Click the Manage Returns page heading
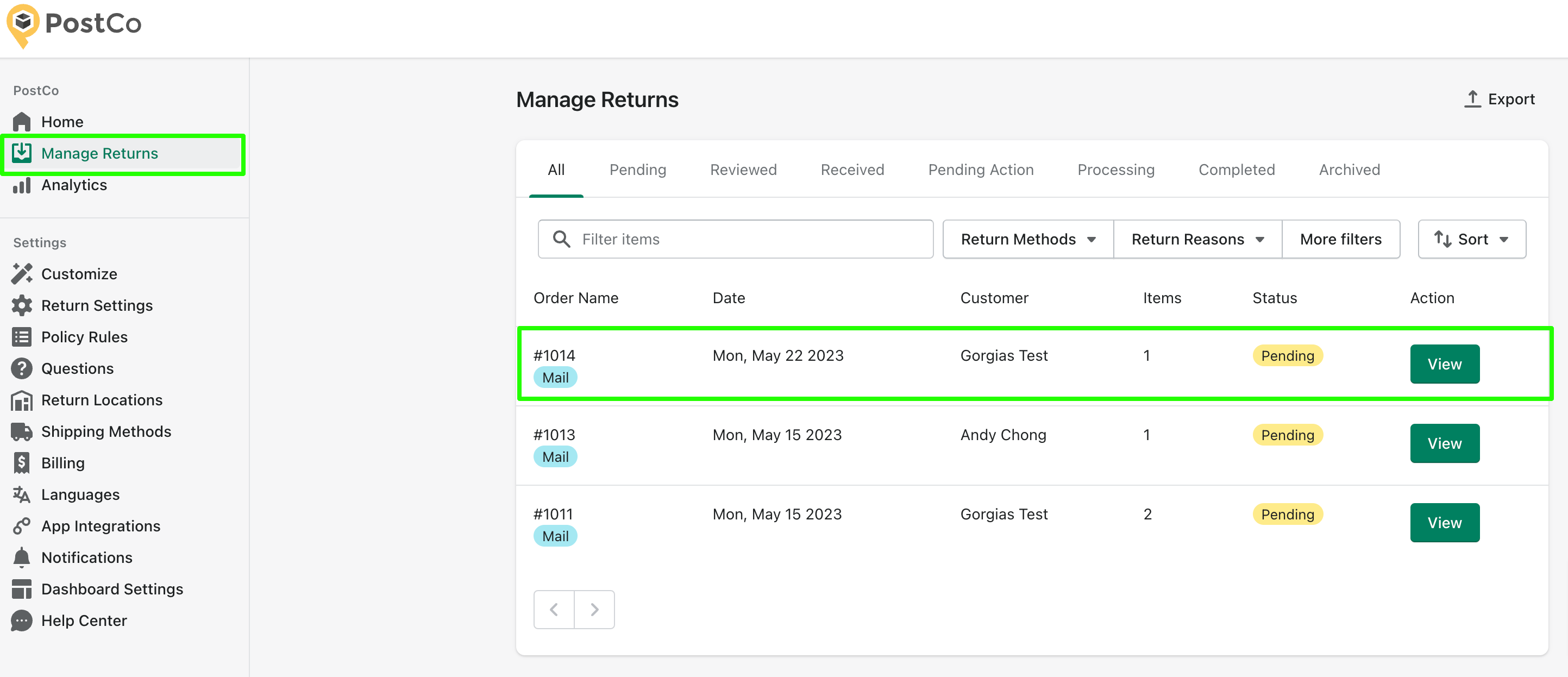1568x677 pixels. point(597,99)
